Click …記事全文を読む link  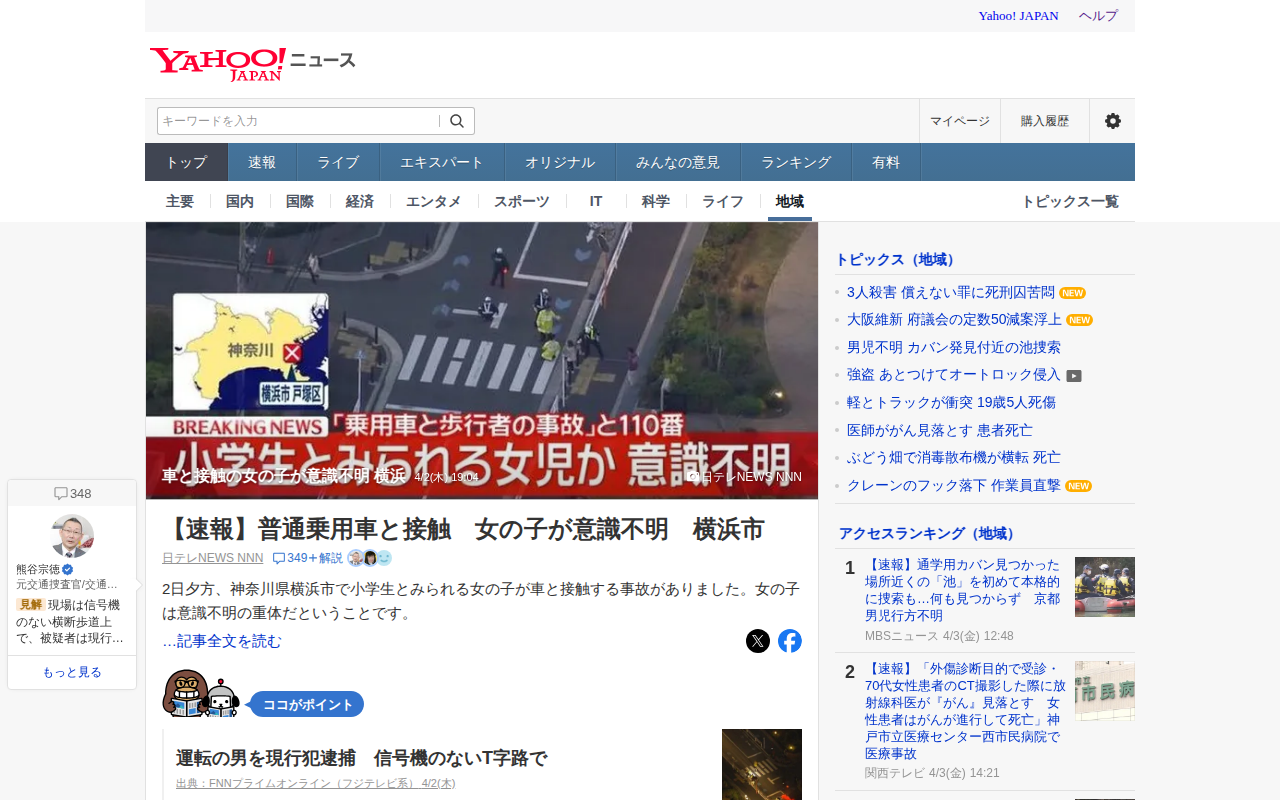click(222, 641)
